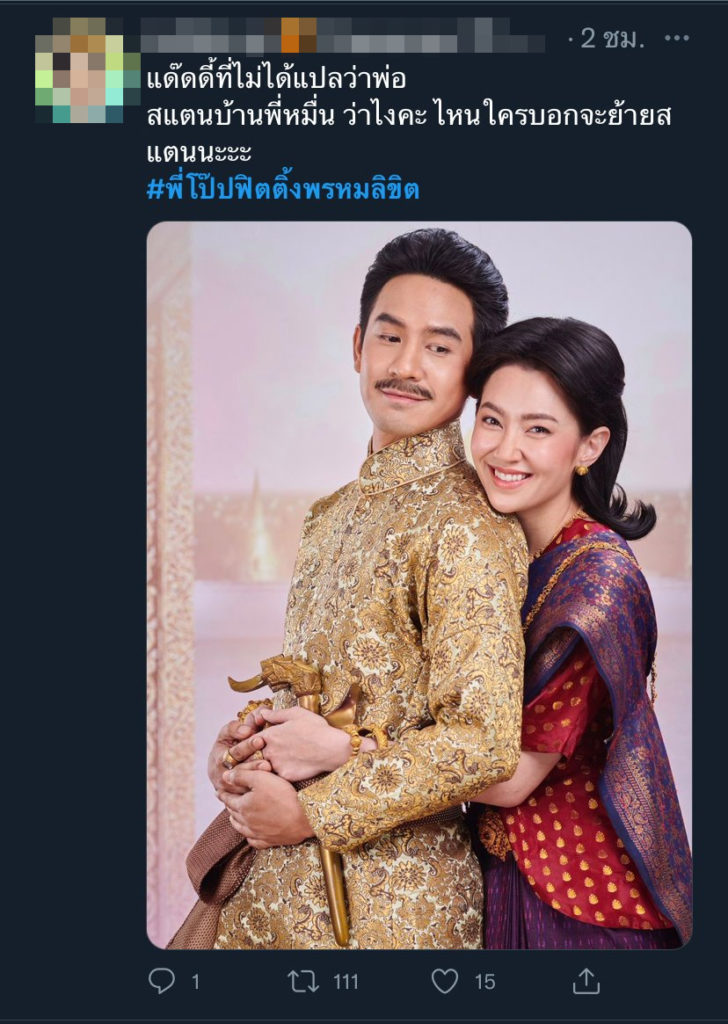The height and width of the screenshot is (1024, 728).
Task: Click the blurred account display name
Action: tap(343, 35)
